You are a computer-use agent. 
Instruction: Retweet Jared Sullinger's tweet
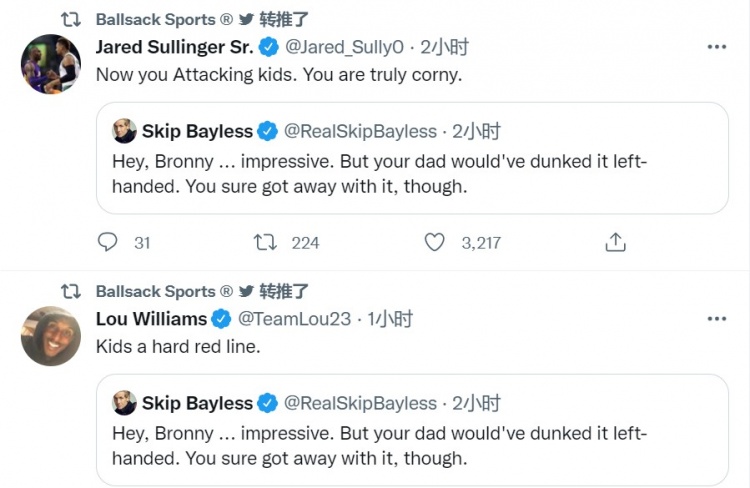(x=265, y=242)
